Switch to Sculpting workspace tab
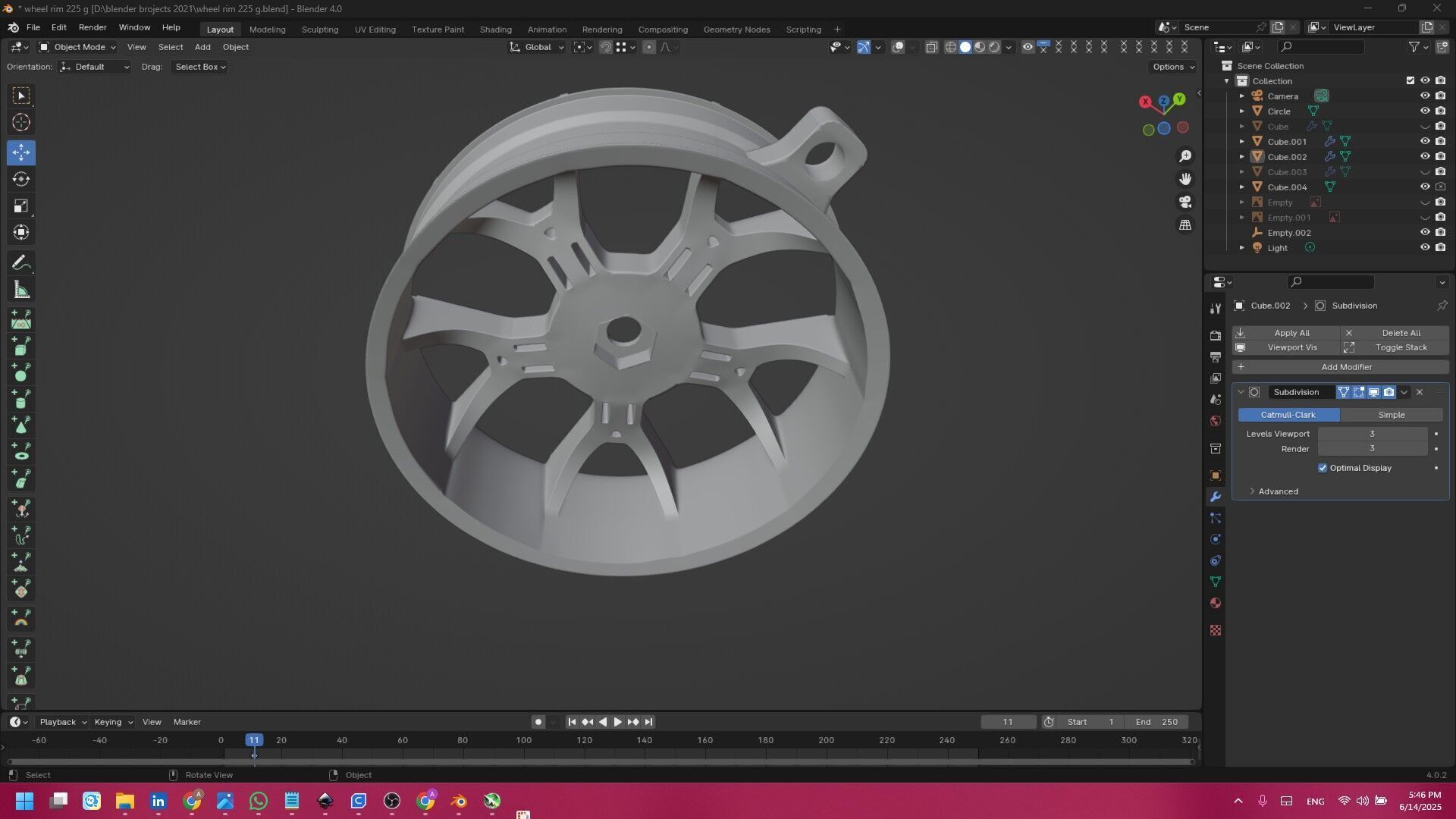 (x=320, y=30)
